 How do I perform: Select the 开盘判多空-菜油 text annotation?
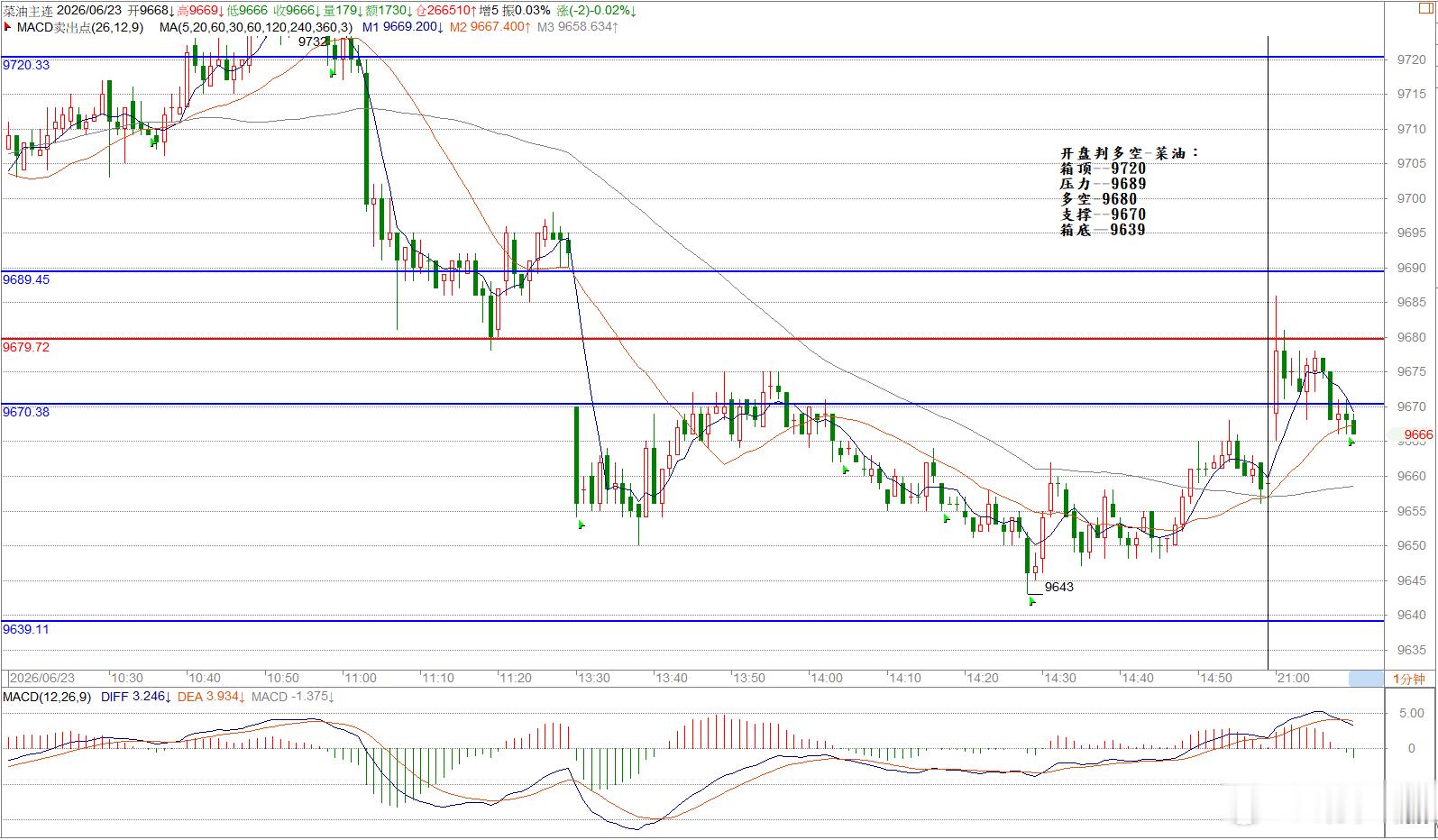1130,153
